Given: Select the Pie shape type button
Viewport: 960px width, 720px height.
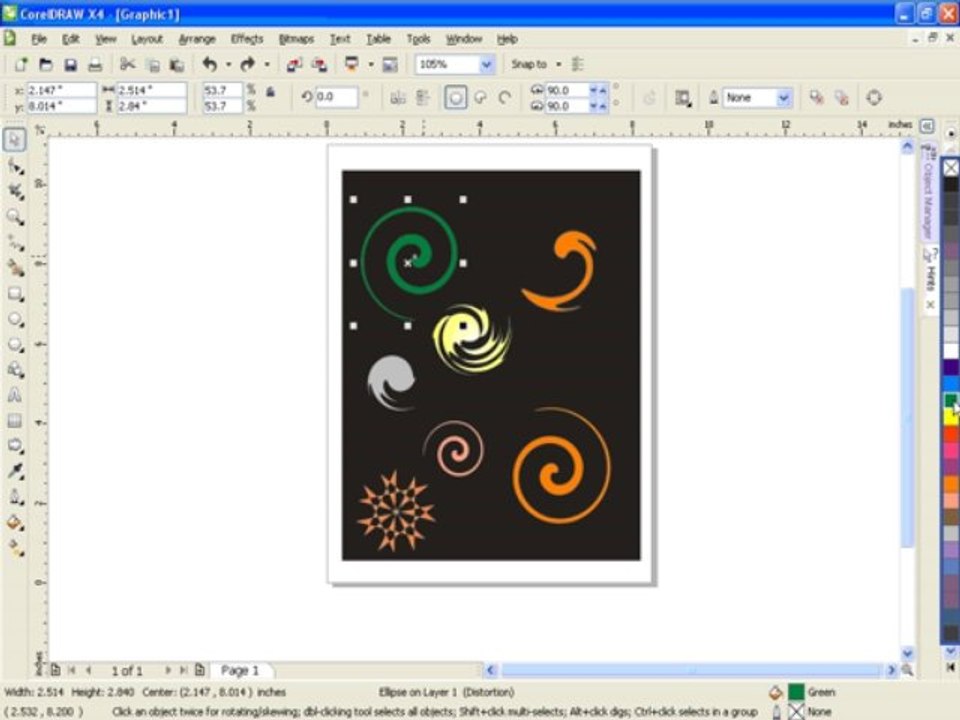Looking at the screenshot, I should pyautogui.click(x=481, y=98).
